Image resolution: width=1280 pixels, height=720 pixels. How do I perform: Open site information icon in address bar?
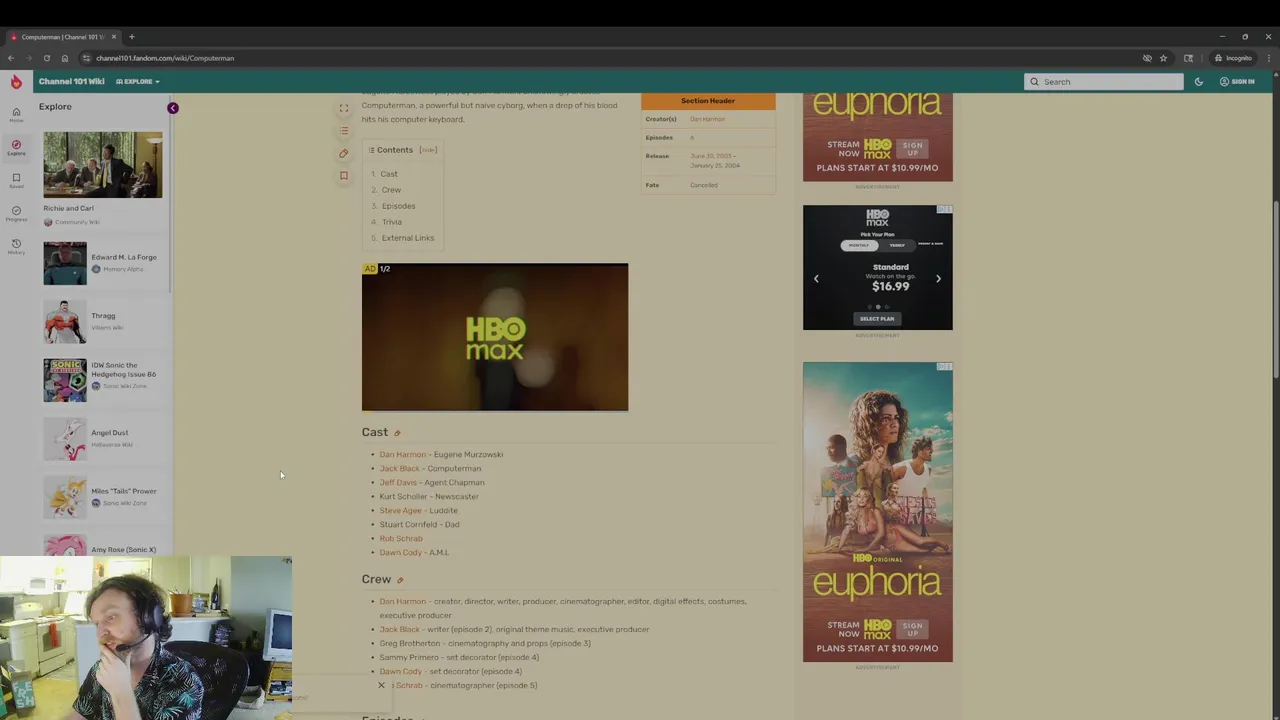pyautogui.click(x=86, y=58)
